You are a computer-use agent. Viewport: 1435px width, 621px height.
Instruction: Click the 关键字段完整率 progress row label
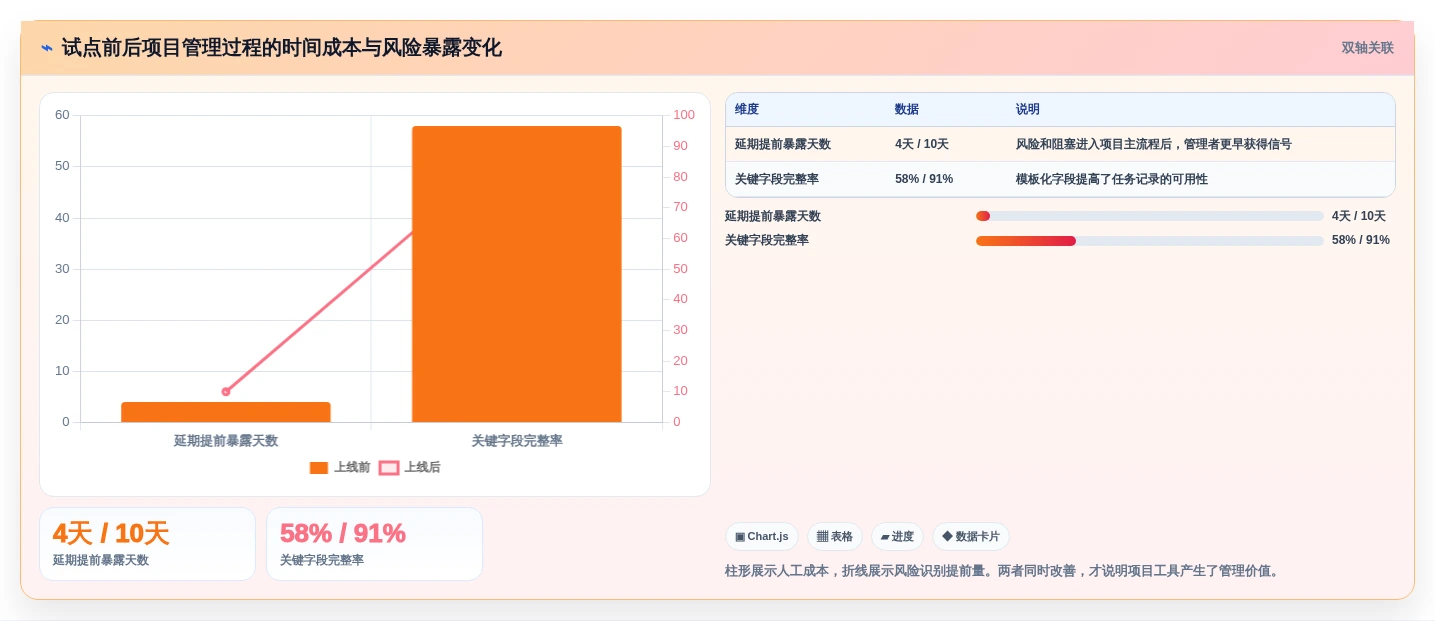coord(767,240)
